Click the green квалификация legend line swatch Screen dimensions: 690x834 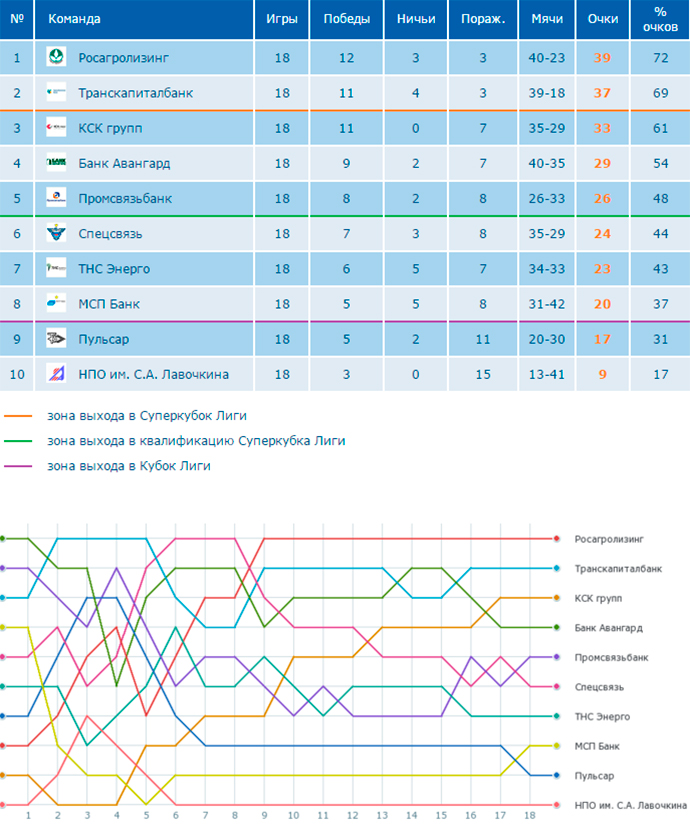tap(18, 441)
